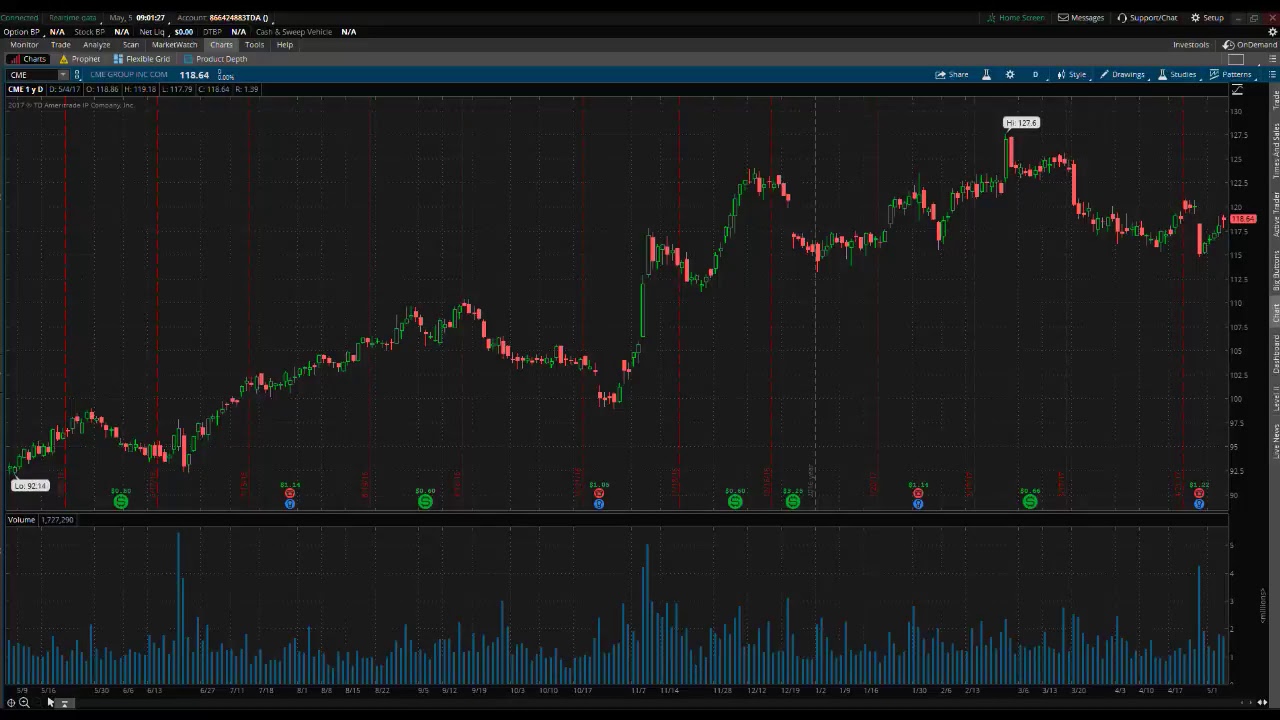Open the Drawings menu
This screenshot has width=1280, height=720.
[1122, 75]
